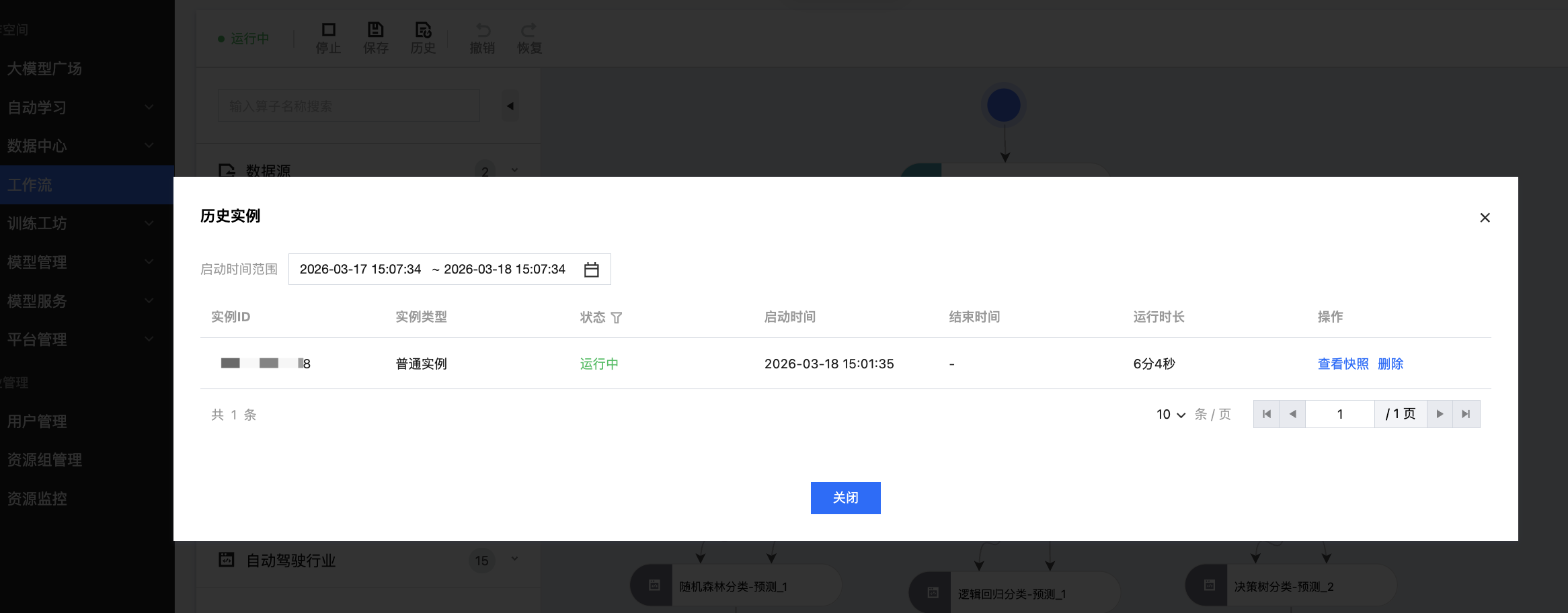Click the 运行中 status cell in the table
Viewport: 1568px width, 613px height.
(x=599, y=364)
